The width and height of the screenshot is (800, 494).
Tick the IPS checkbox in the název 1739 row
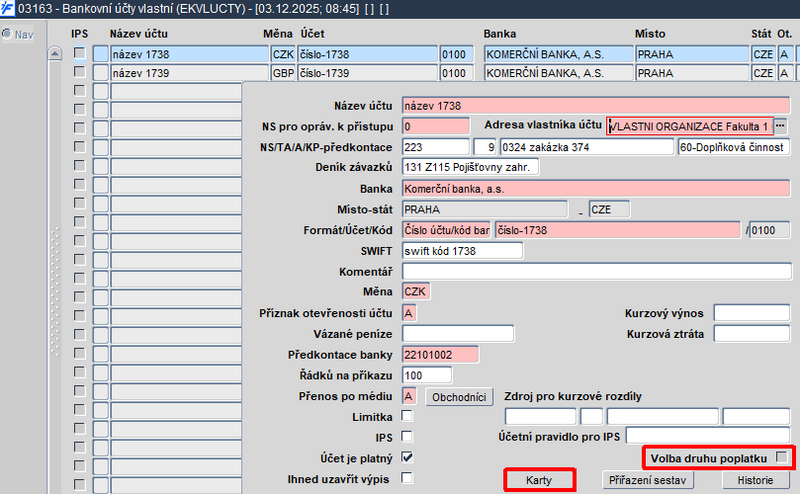(x=79, y=72)
